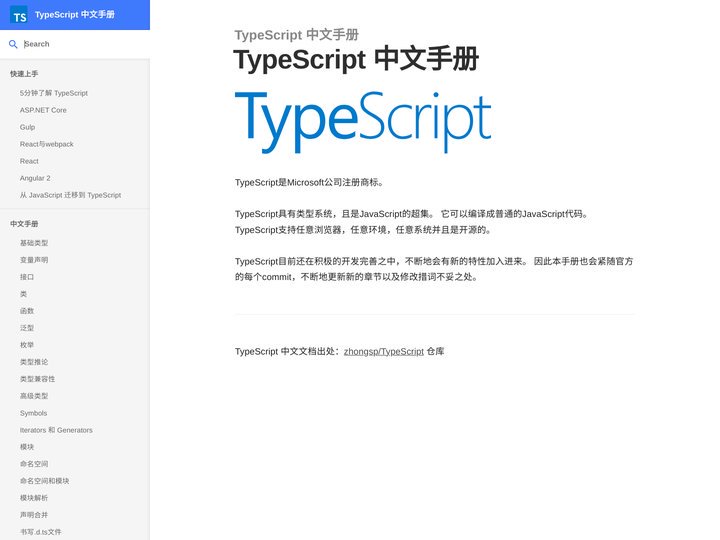Image resolution: width=720 pixels, height=540 pixels.
Task: Click the main TypeScript 中文手册 heading
Action: tap(356, 59)
